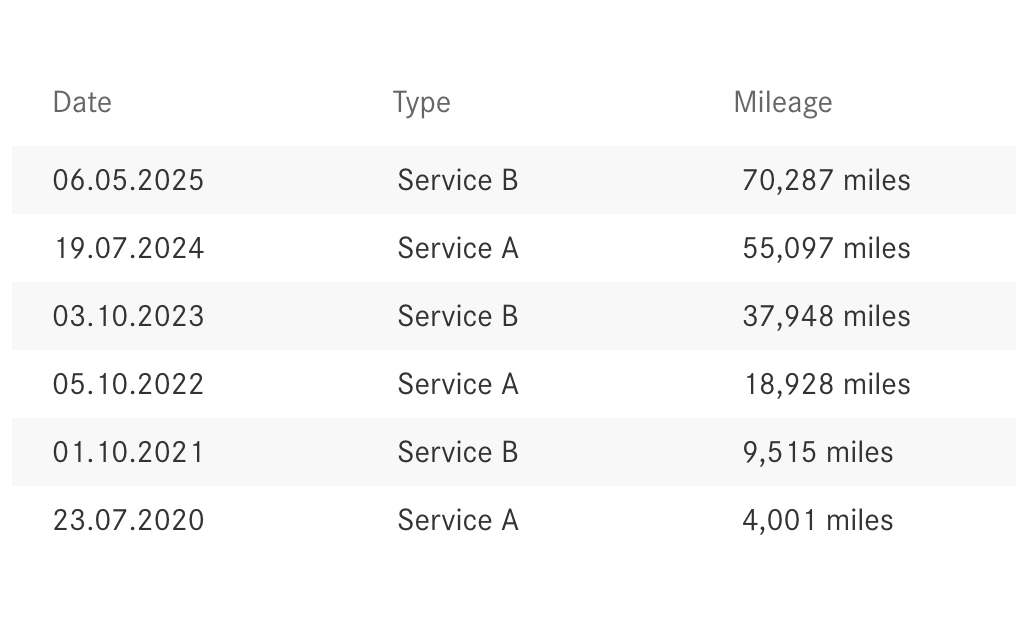
Task: Select the 9,515 miles entry
Action: [x=817, y=452]
